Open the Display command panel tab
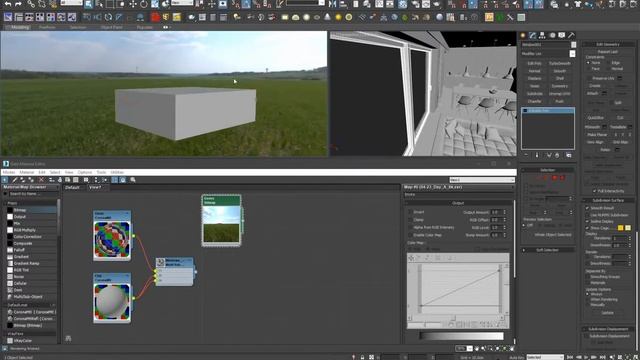This screenshot has width=640, height=360. (562, 36)
